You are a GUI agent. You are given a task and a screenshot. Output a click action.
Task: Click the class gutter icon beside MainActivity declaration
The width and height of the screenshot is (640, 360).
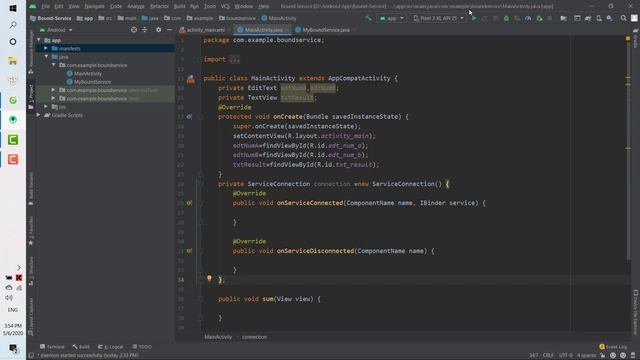191,79
